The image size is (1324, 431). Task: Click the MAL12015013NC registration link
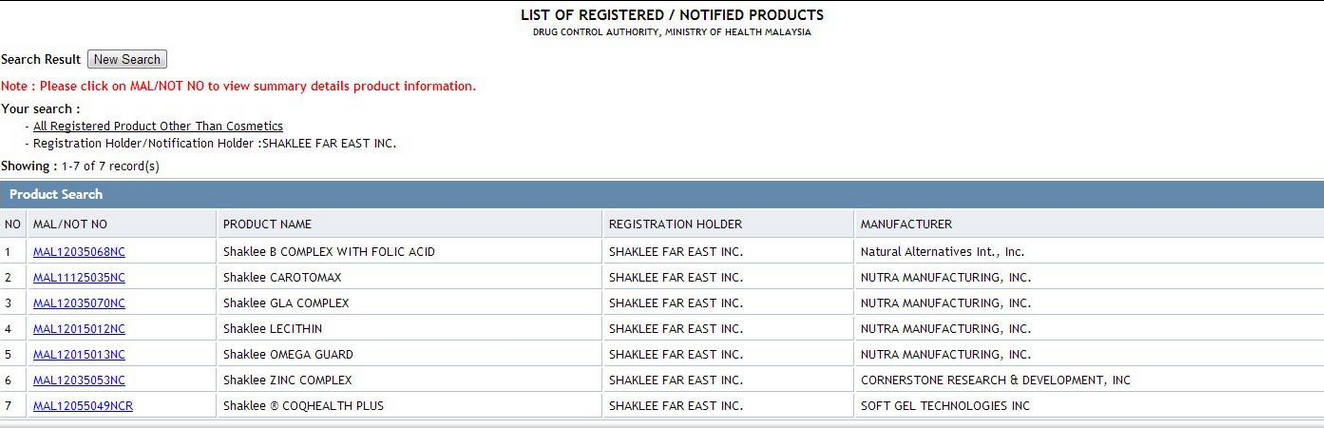(79, 355)
